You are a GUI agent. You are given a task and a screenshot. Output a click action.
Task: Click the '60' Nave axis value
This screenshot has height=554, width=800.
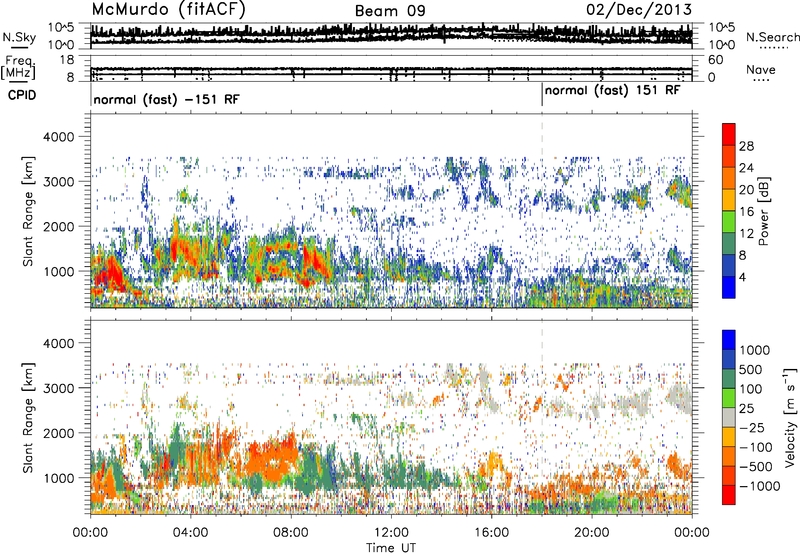tap(715, 60)
